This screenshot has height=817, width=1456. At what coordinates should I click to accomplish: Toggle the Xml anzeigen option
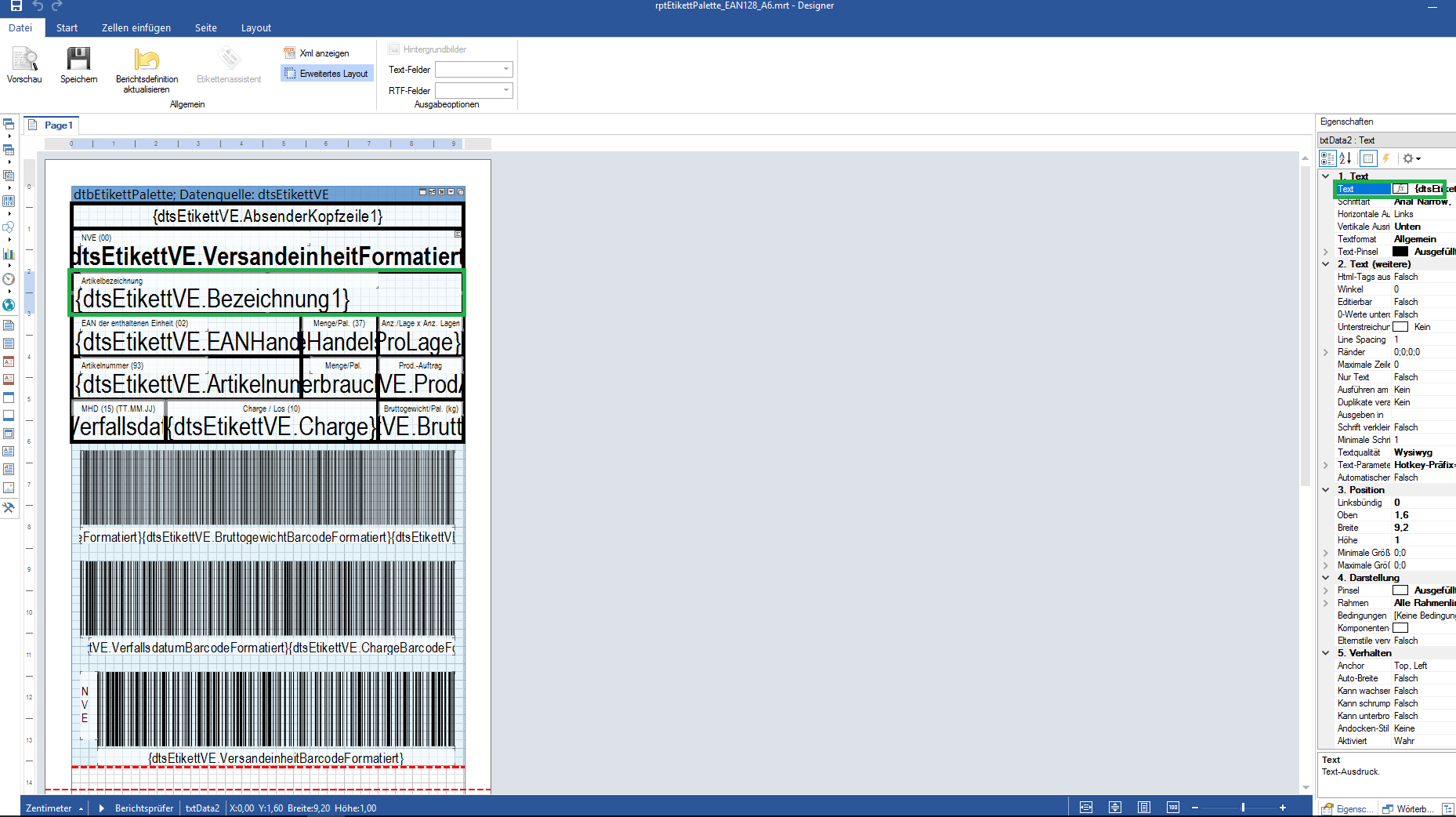click(317, 53)
